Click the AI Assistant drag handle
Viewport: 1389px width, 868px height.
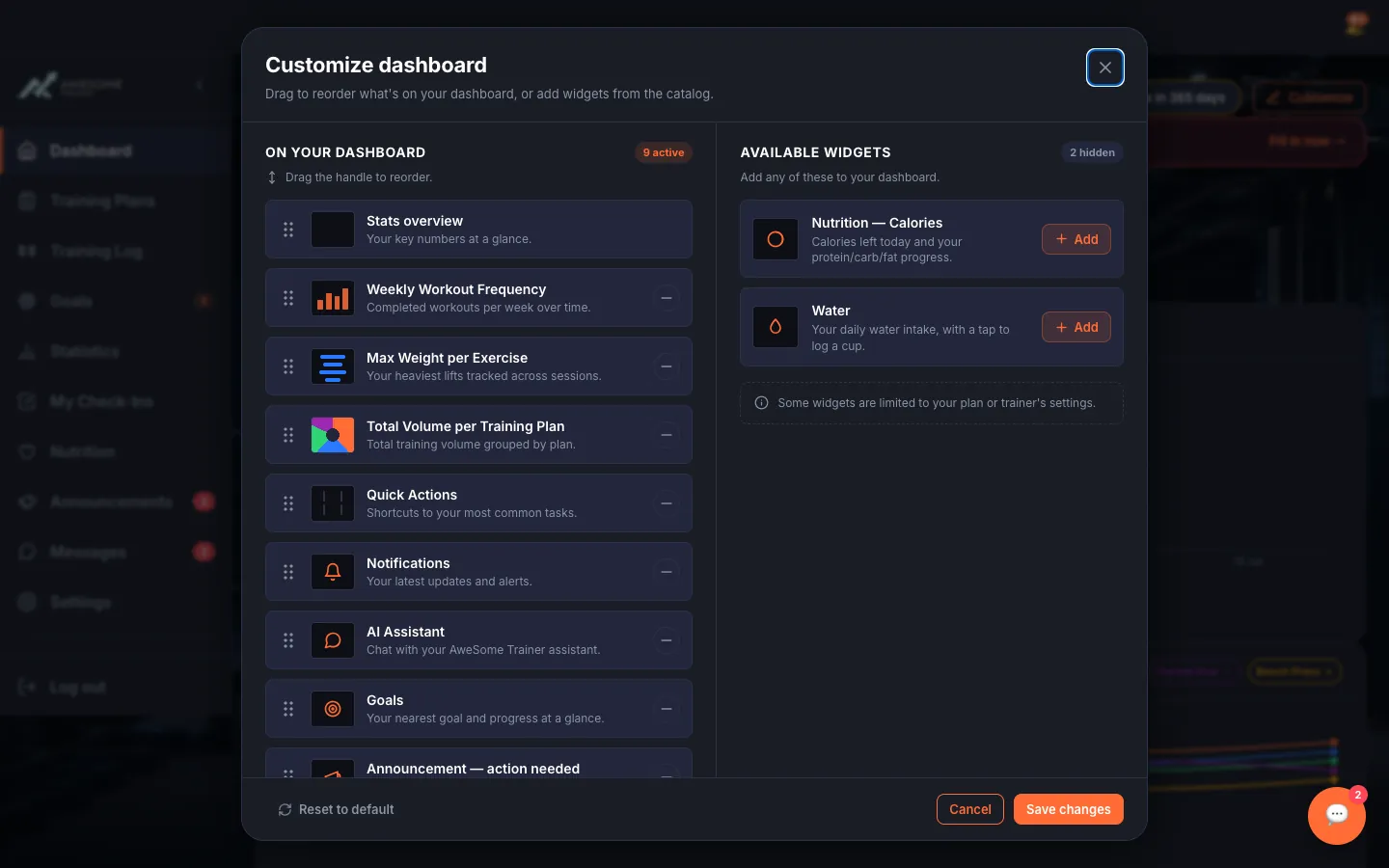[x=288, y=640]
